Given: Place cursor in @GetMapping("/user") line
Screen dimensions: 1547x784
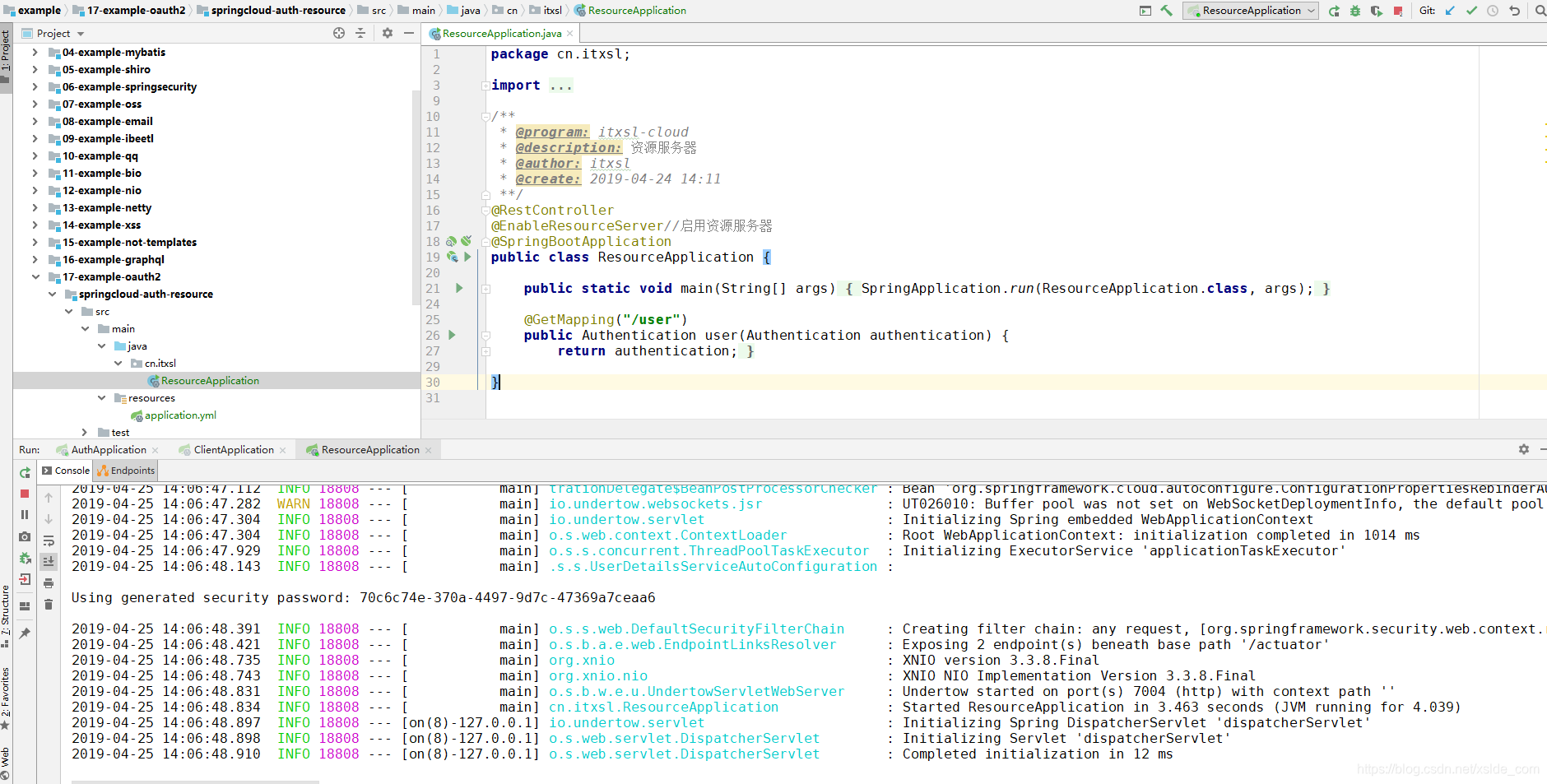Looking at the screenshot, I should (605, 319).
